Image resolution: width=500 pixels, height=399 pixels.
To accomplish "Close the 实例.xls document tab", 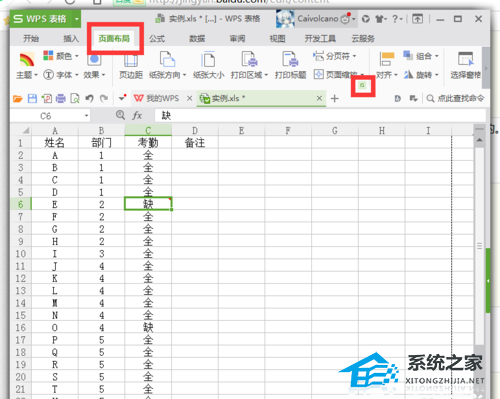I will click(319, 98).
